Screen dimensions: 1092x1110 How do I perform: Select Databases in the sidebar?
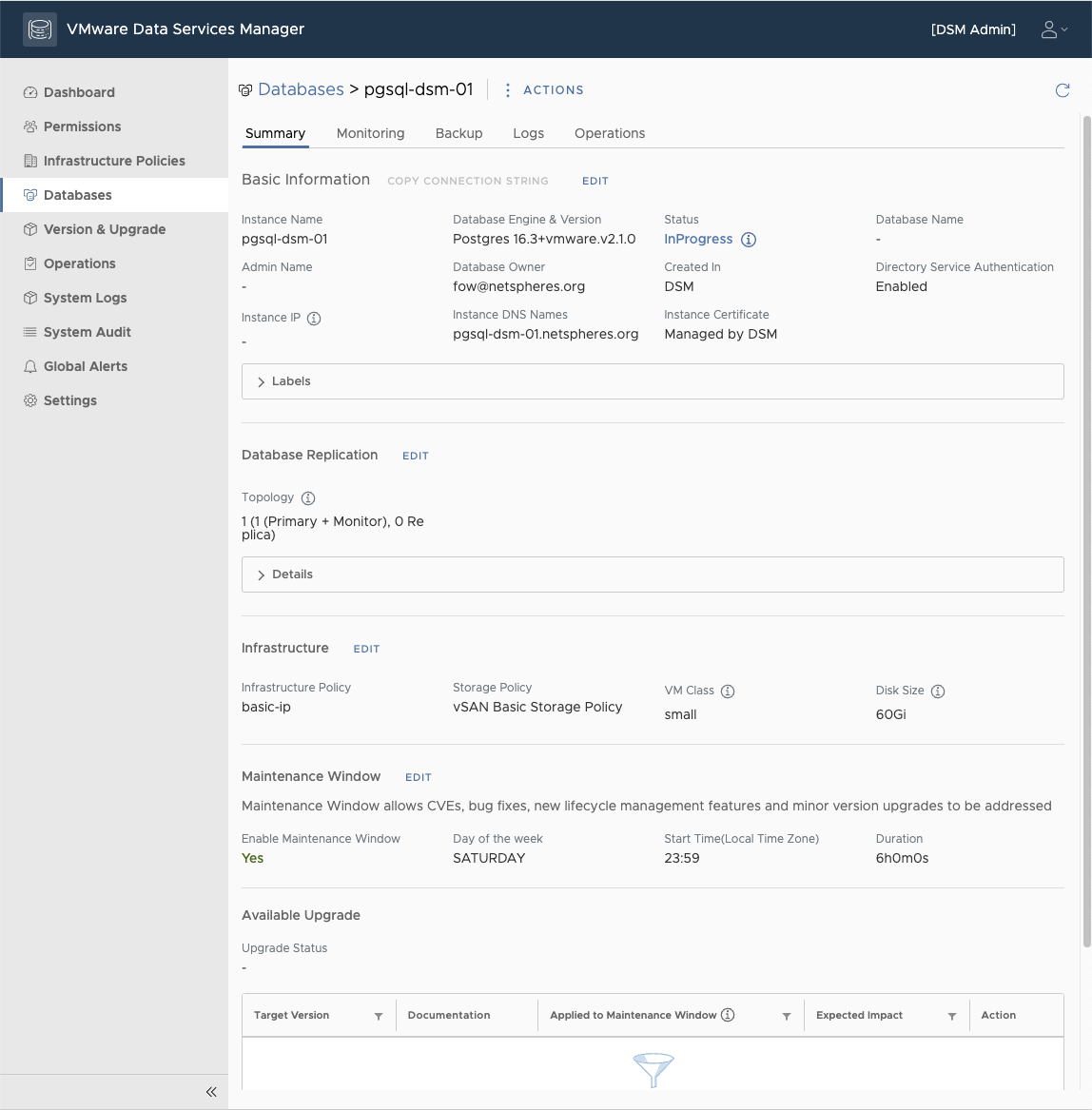114,195
